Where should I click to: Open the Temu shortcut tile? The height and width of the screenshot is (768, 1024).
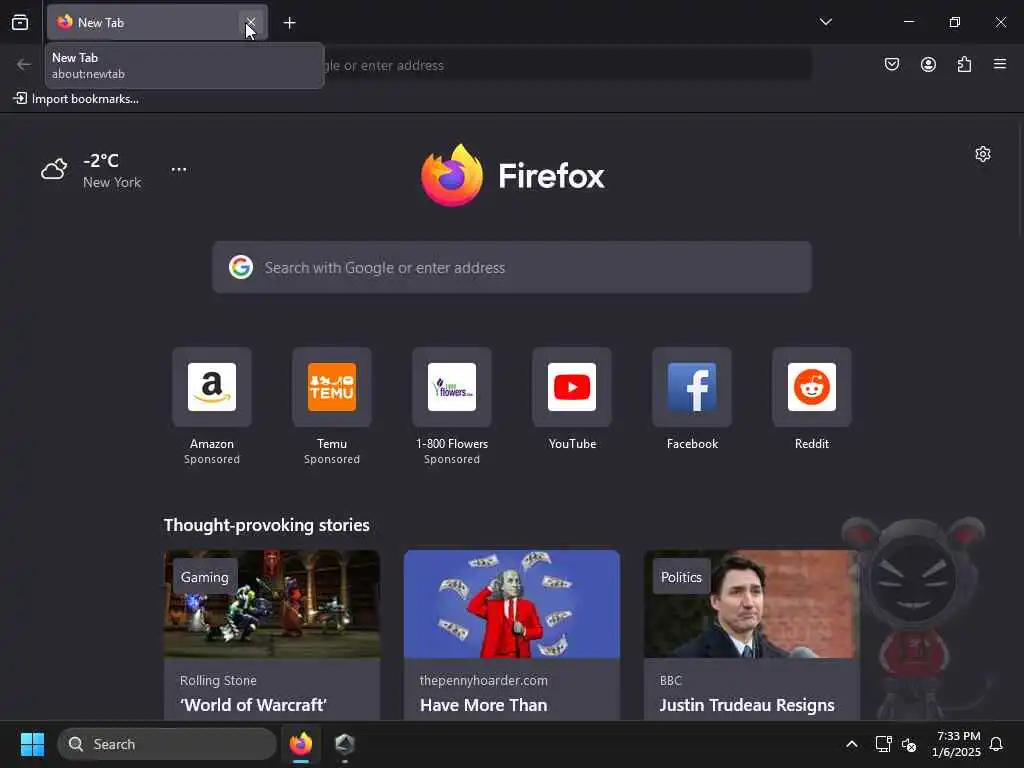pyautogui.click(x=332, y=387)
